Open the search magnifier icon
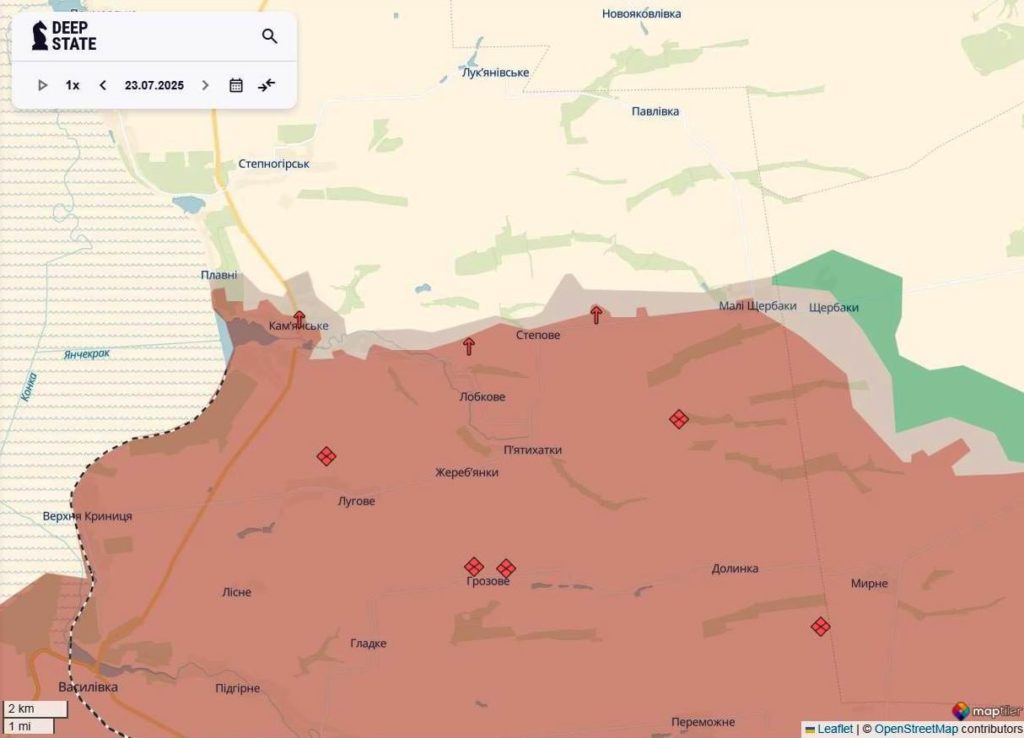1024x738 pixels. click(270, 36)
